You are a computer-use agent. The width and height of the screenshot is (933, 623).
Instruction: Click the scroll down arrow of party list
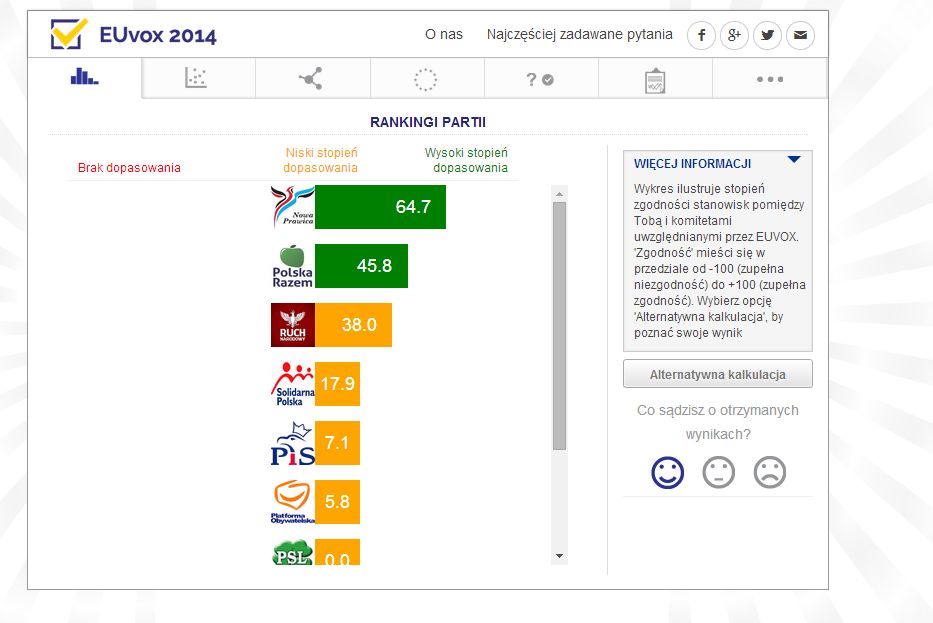coord(559,556)
